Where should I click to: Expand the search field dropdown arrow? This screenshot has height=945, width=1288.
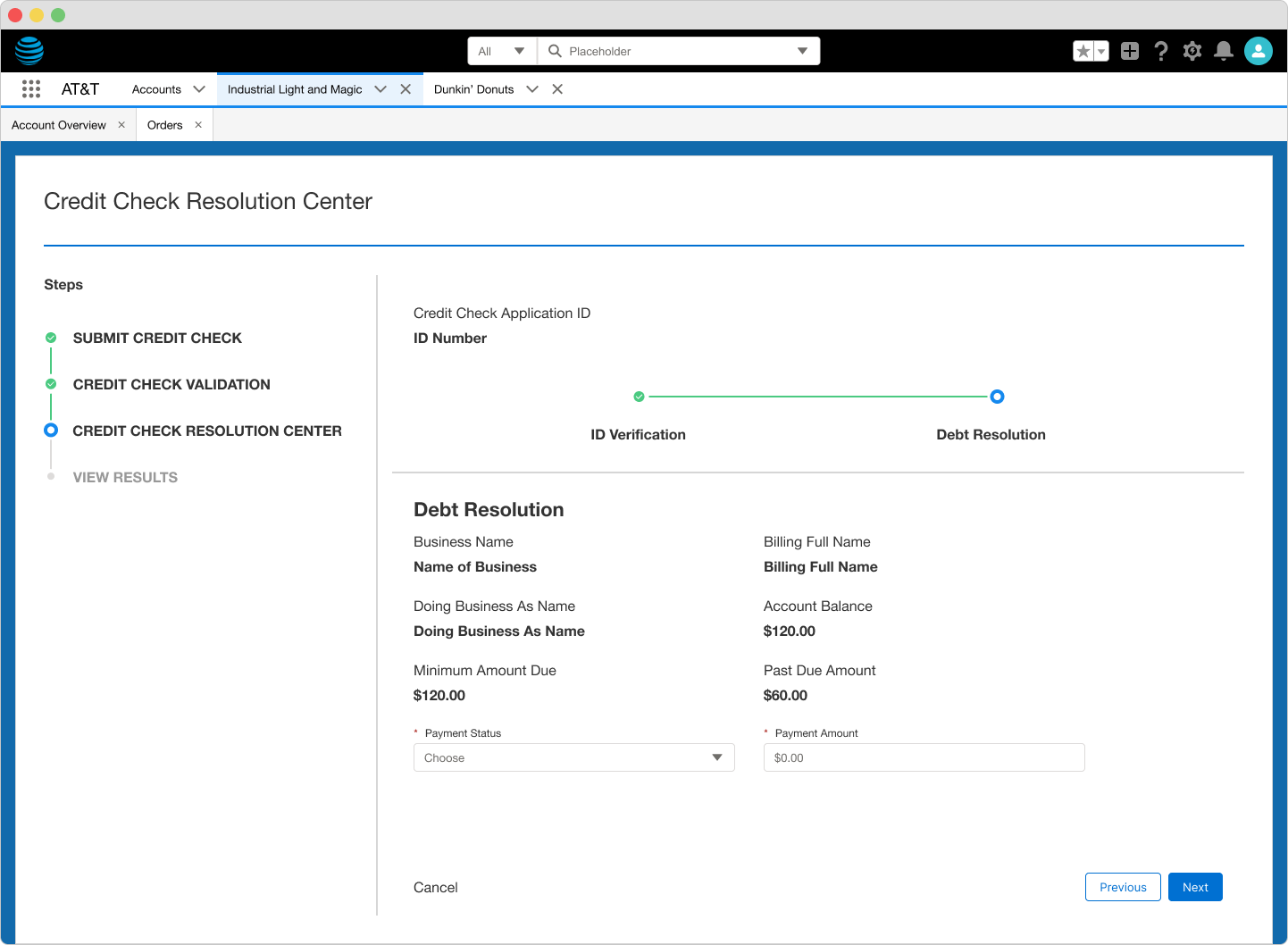(802, 51)
